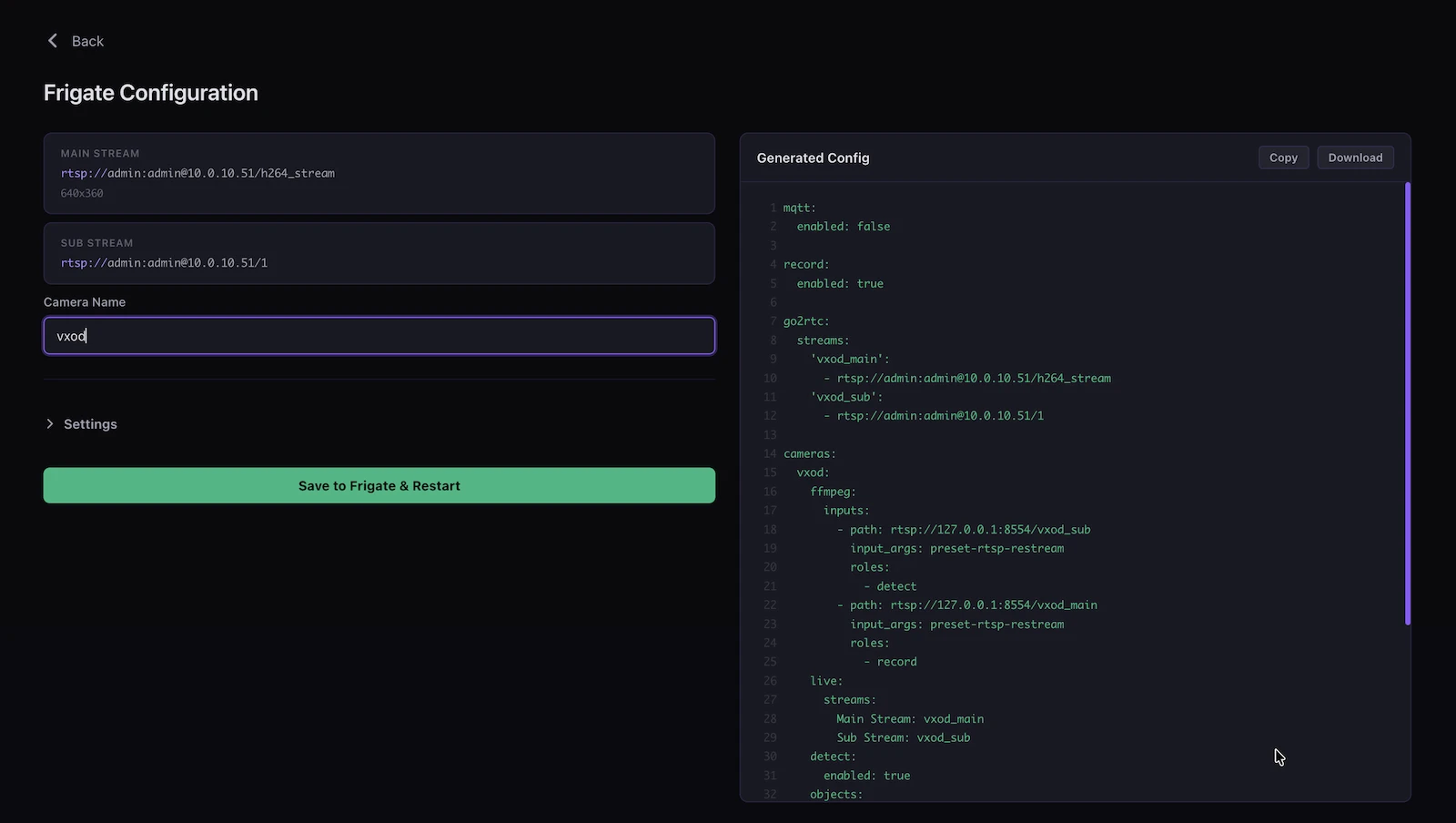Click the 'cameras:' config line

tap(810, 453)
